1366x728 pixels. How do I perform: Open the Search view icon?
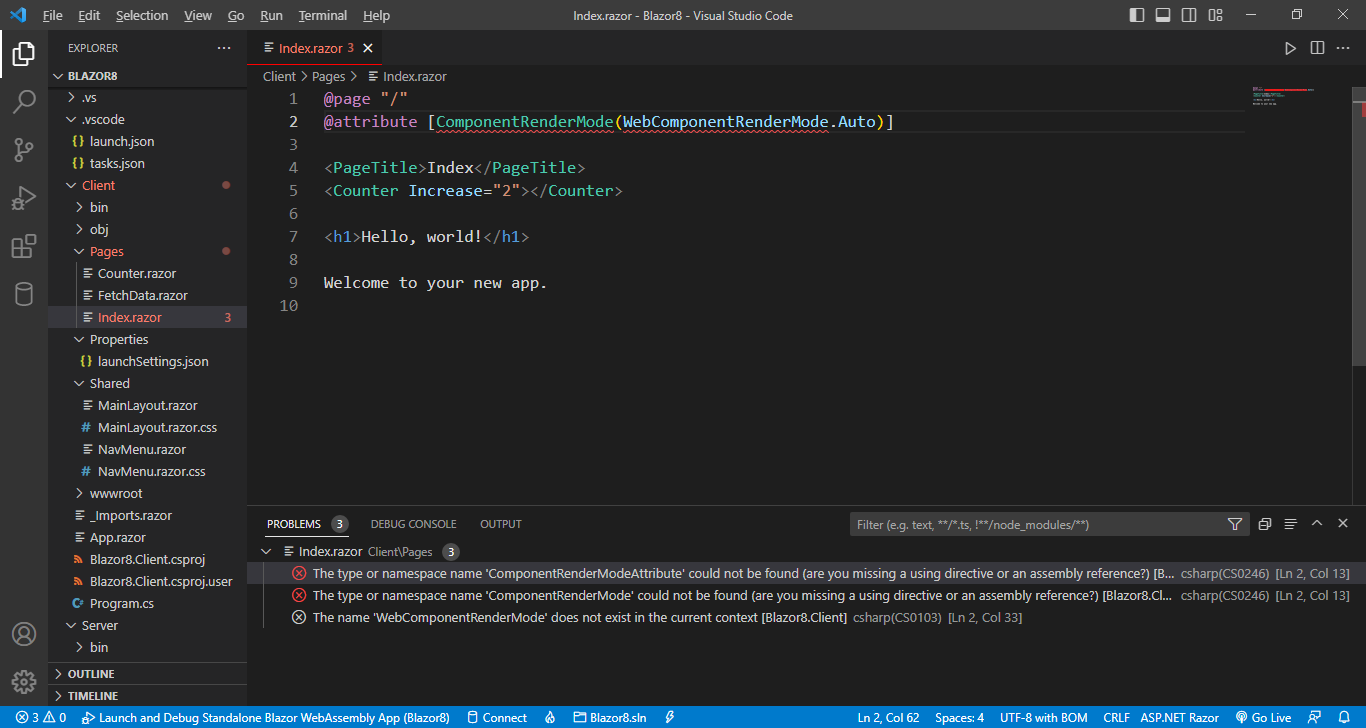(24, 102)
